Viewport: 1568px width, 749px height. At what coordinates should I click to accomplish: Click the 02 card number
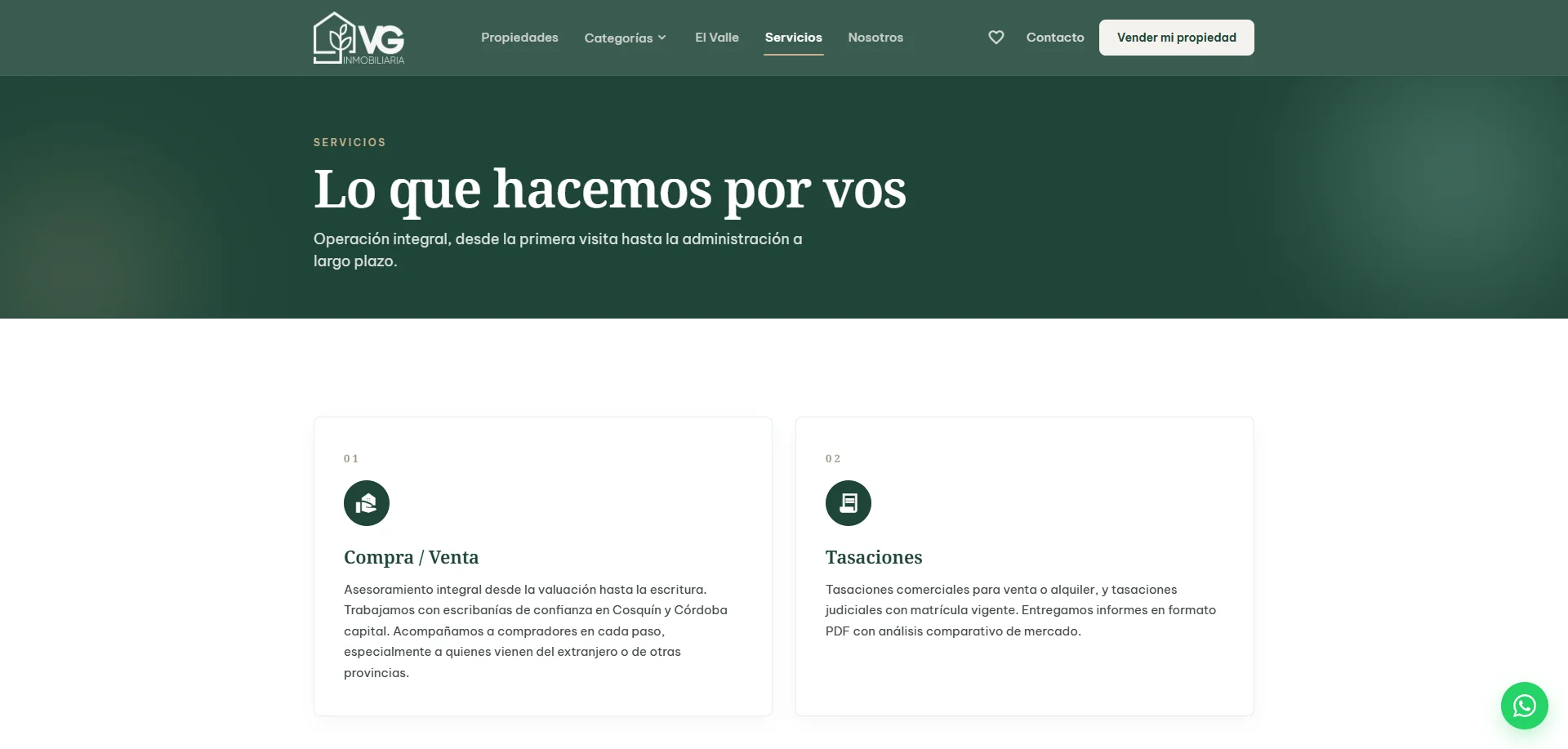pos(833,459)
